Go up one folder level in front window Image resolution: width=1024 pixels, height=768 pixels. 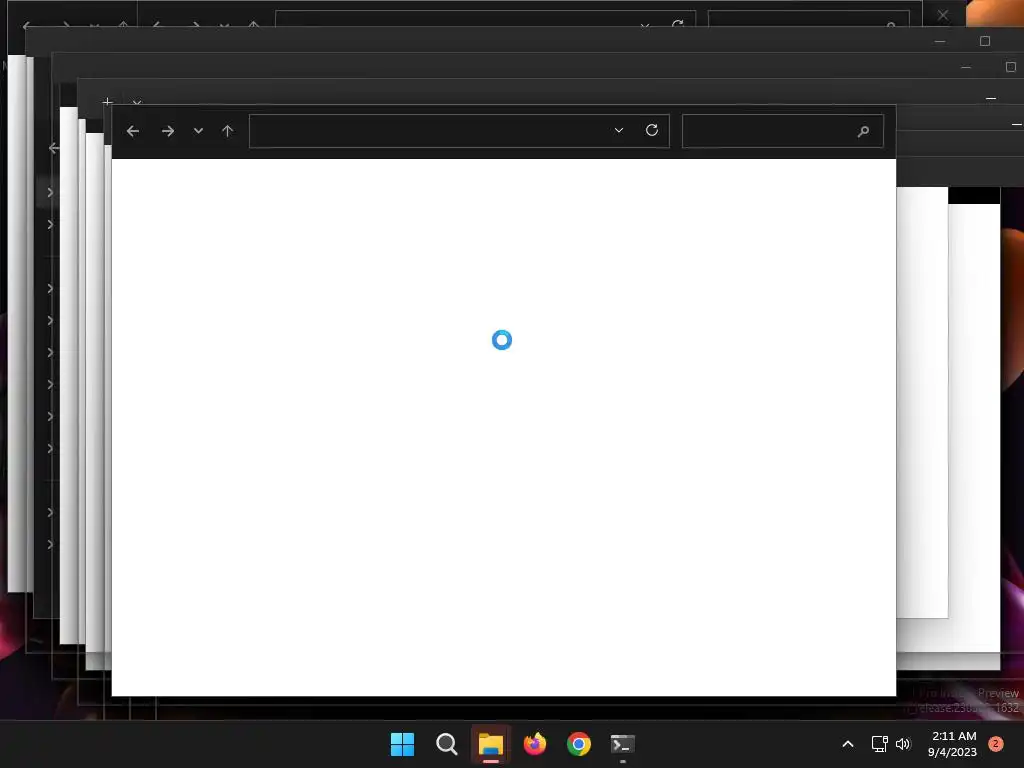[x=227, y=131]
